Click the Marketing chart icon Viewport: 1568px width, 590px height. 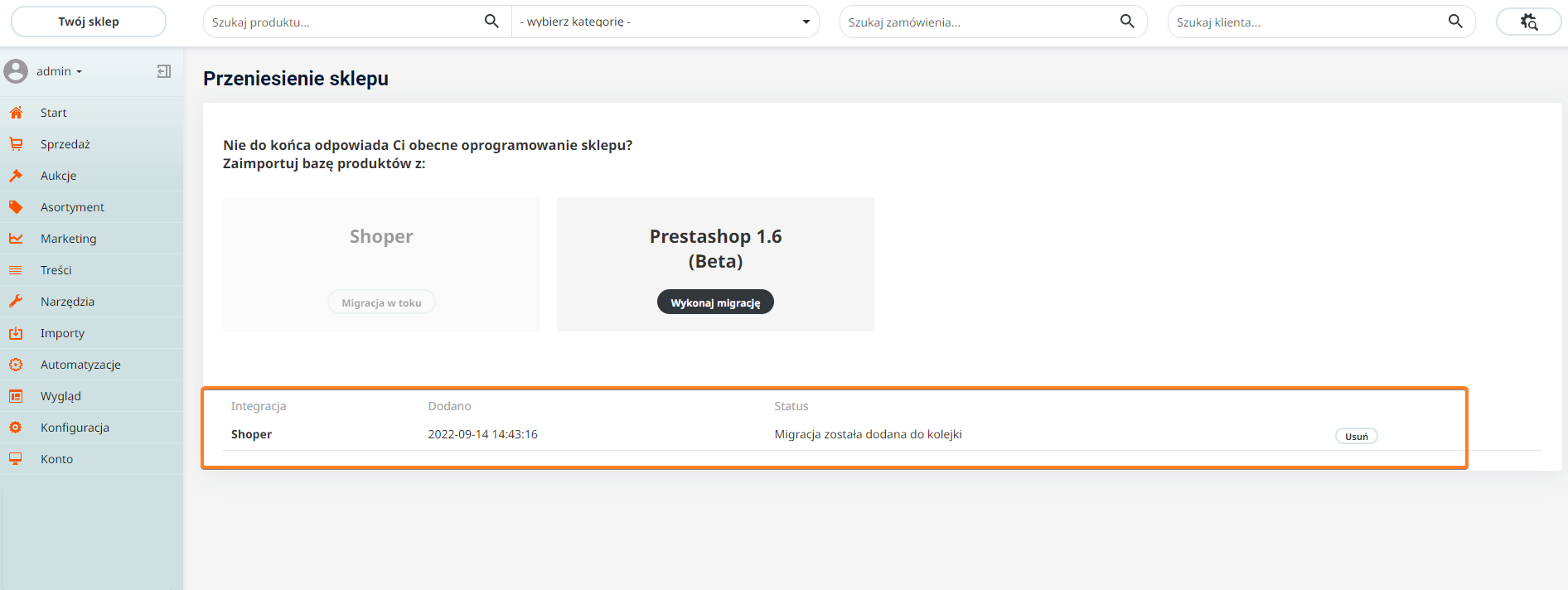tap(16, 239)
